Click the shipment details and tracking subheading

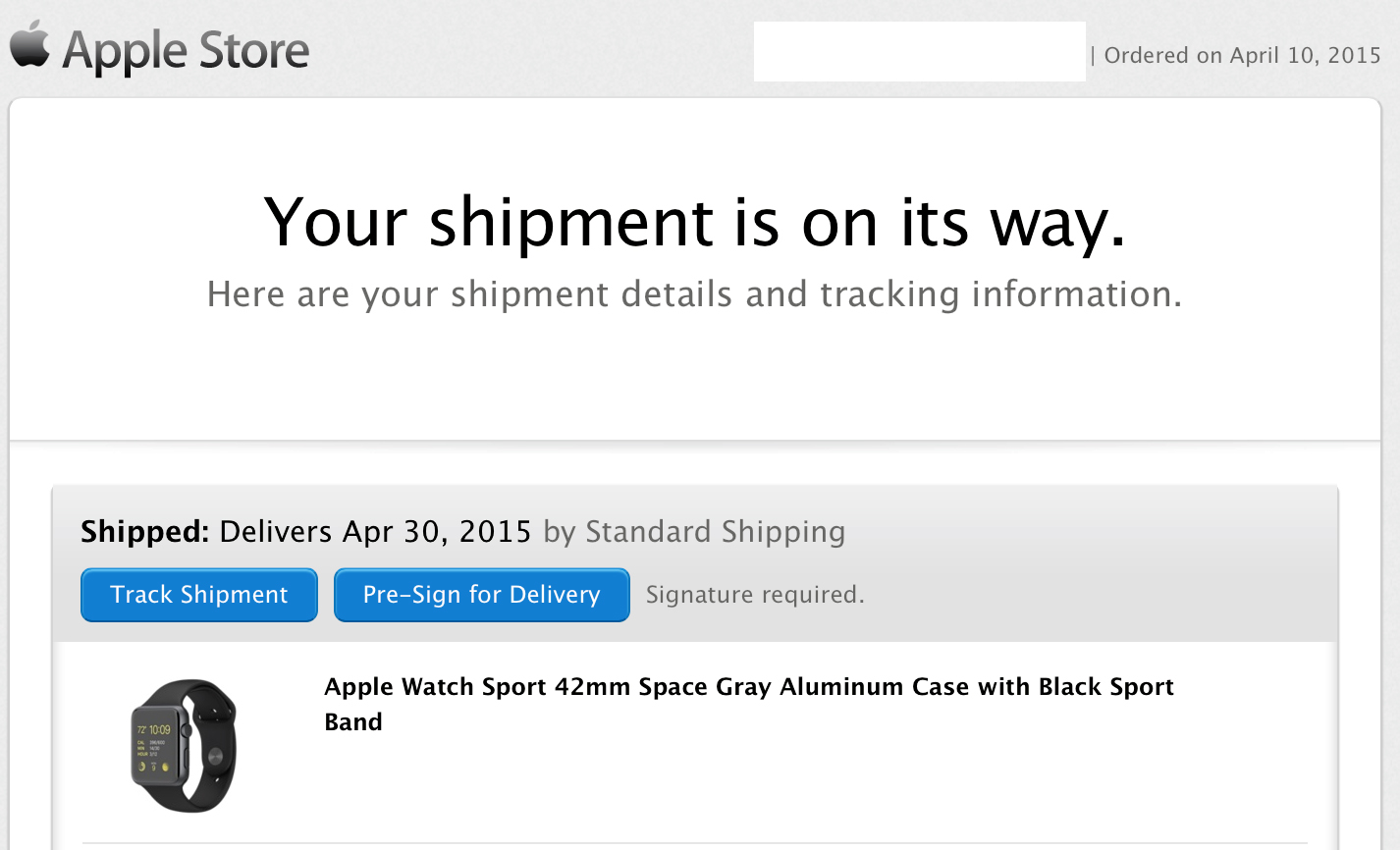[x=694, y=294]
